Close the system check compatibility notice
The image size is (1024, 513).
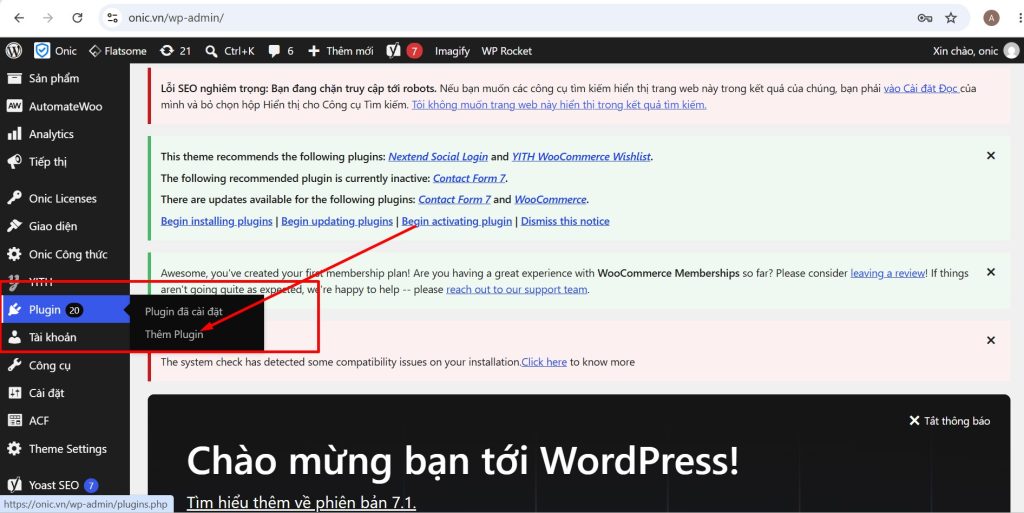point(991,340)
